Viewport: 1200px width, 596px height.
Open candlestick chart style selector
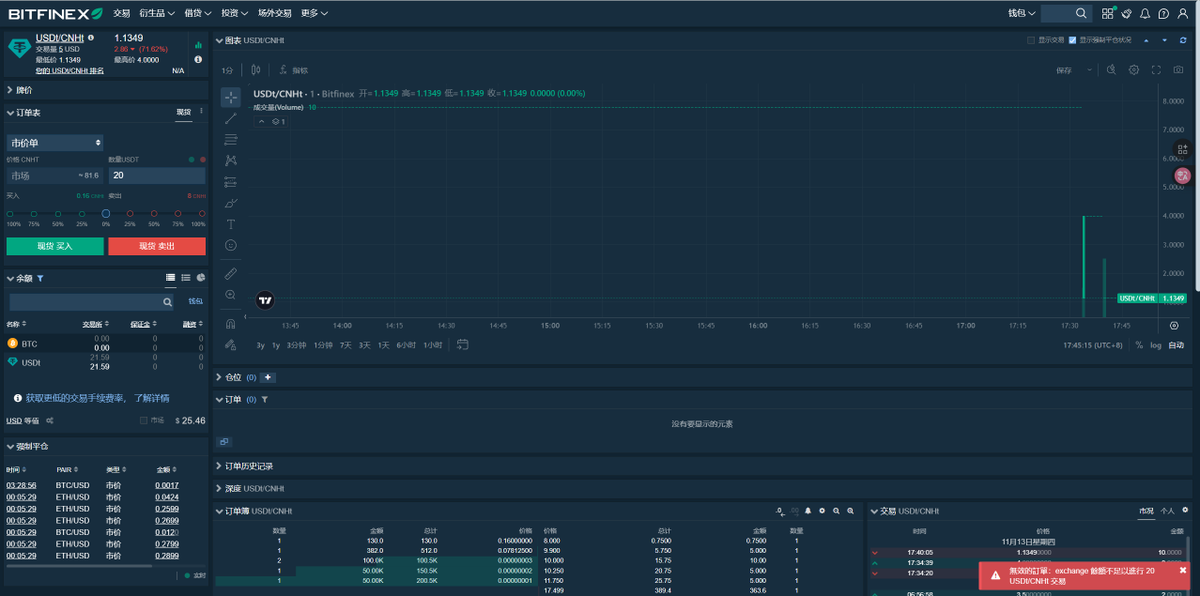256,70
